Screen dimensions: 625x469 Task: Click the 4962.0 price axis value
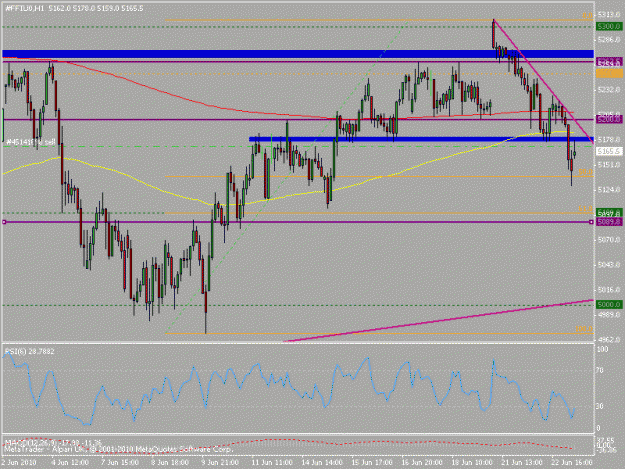(609, 340)
